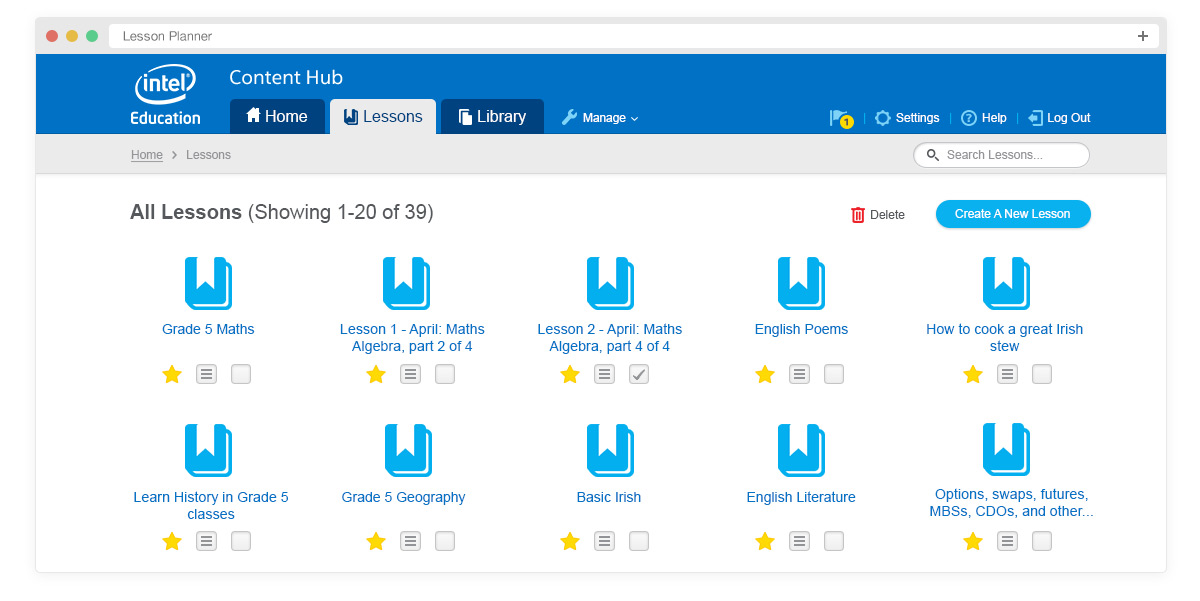
Task: Click the Create A New Lesson button
Action: point(1013,214)
